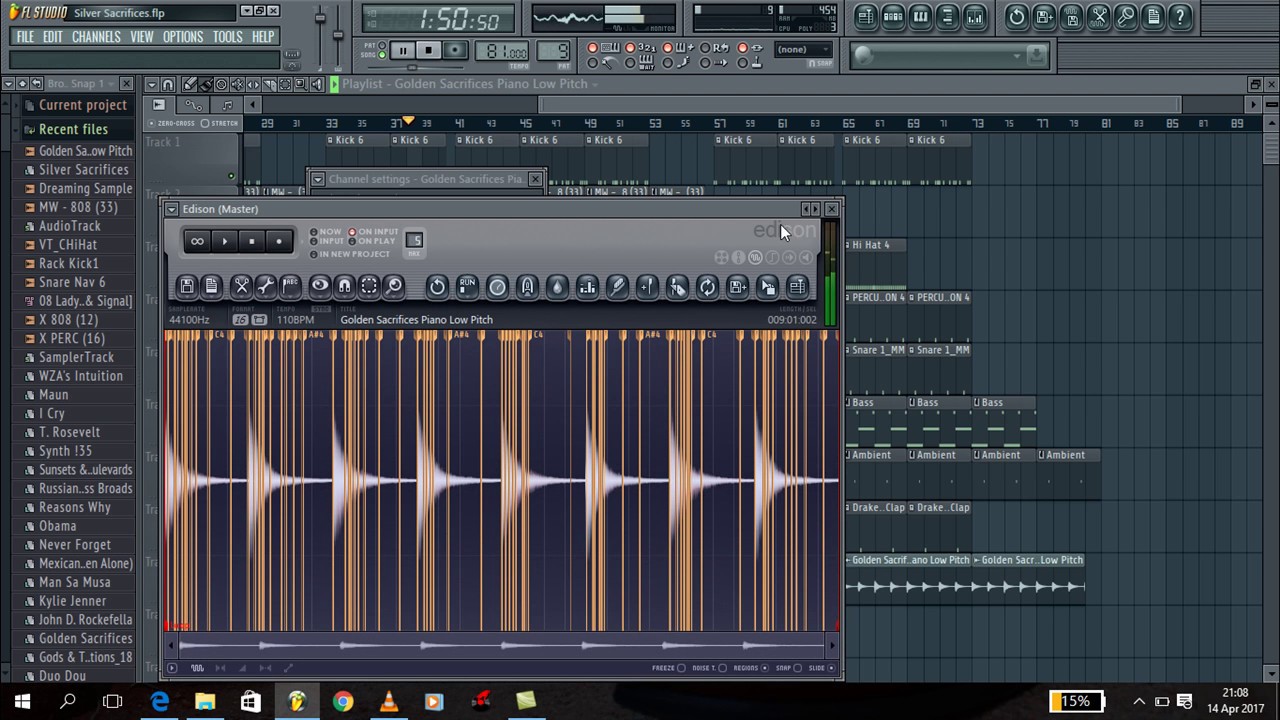1280x720 pixels.
Task: Open Edison's Zoom magnifier menu
Action: point(394,287)
